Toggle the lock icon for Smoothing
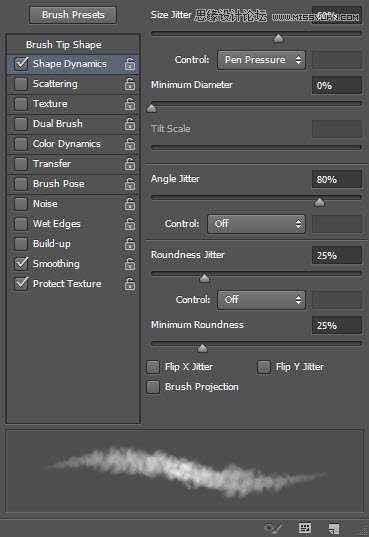The width and height of the screenshot is (369, 537). 130,264
